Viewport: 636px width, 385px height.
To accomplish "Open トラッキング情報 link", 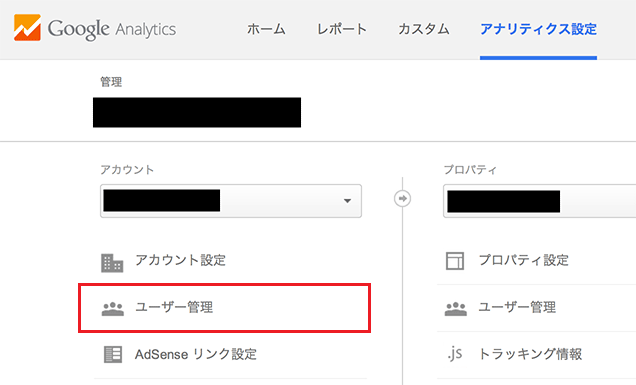I will pyautogui.click(x=530, y=354).
